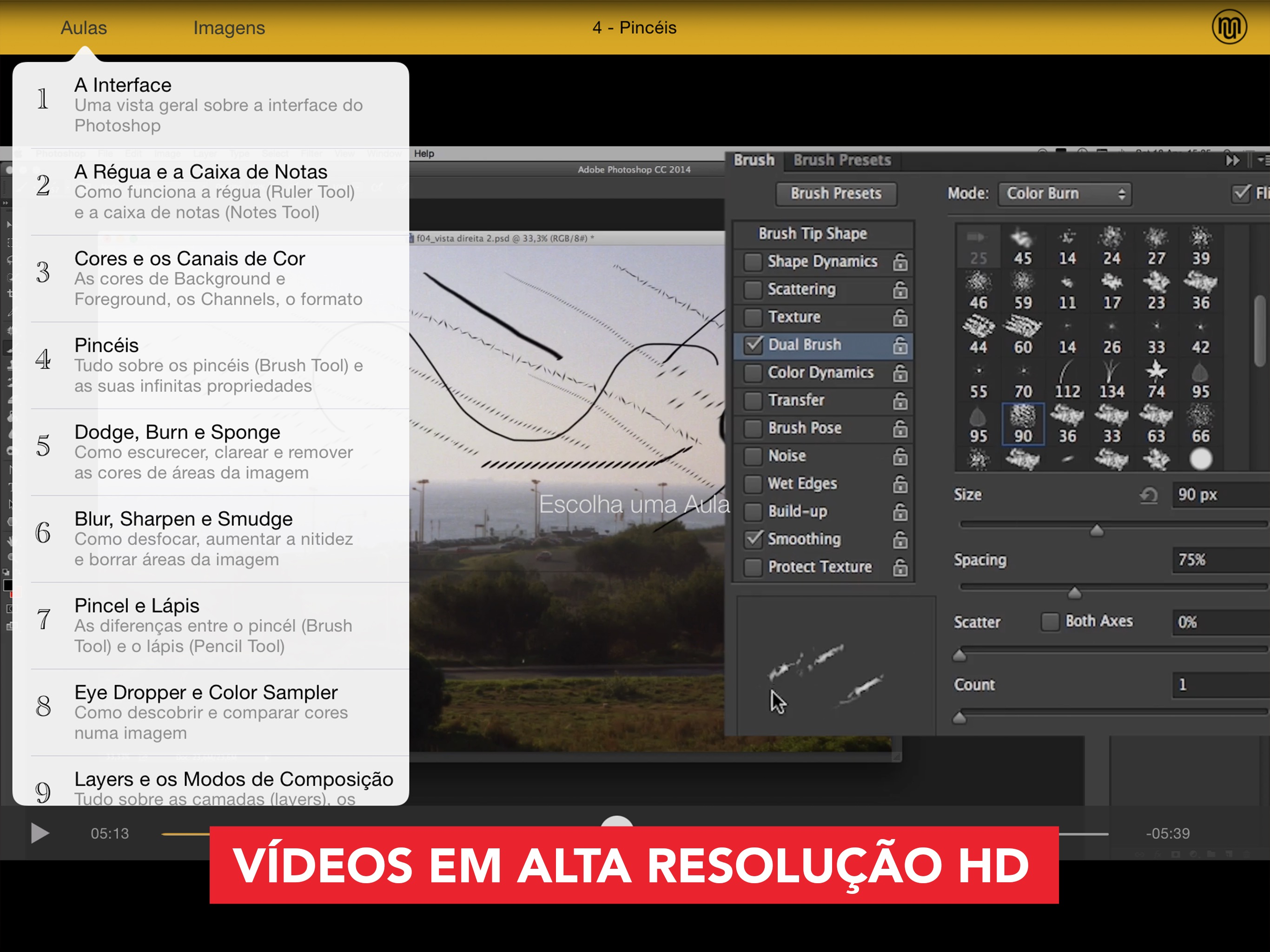Open the Color Burn mode dropdown
Image resolution: width=1270 pixels, height=952 pixels.
(x=1065, y=193)
